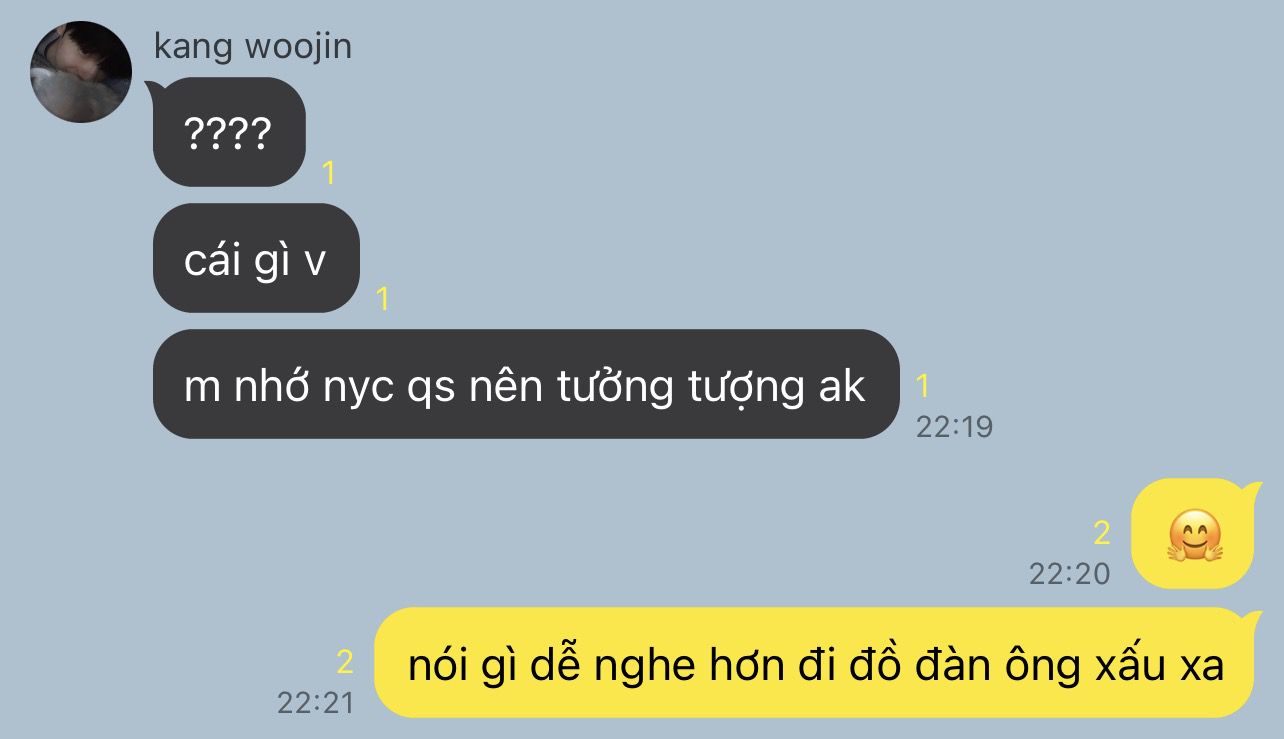
Task: Tap the 'cái gì v' message bubble
Action: (x=256, y=259)
